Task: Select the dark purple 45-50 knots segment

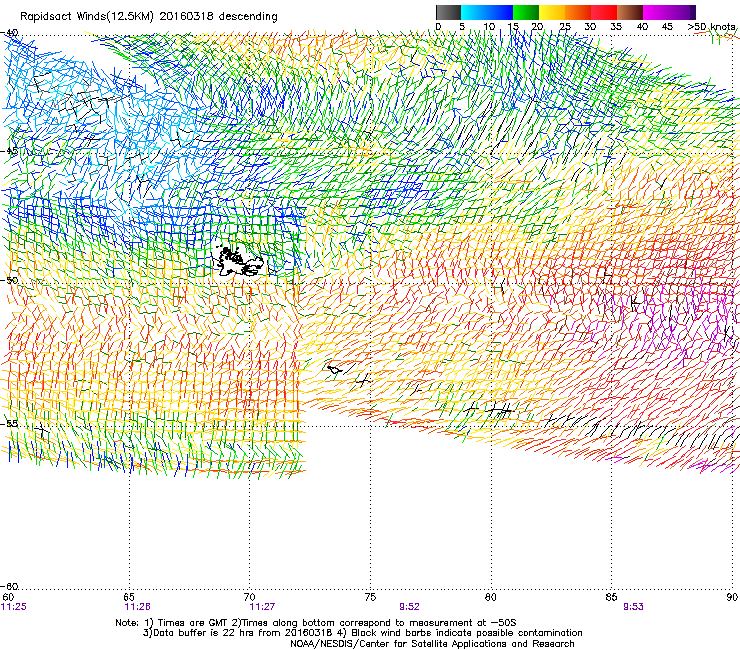Action: (682, 12)
